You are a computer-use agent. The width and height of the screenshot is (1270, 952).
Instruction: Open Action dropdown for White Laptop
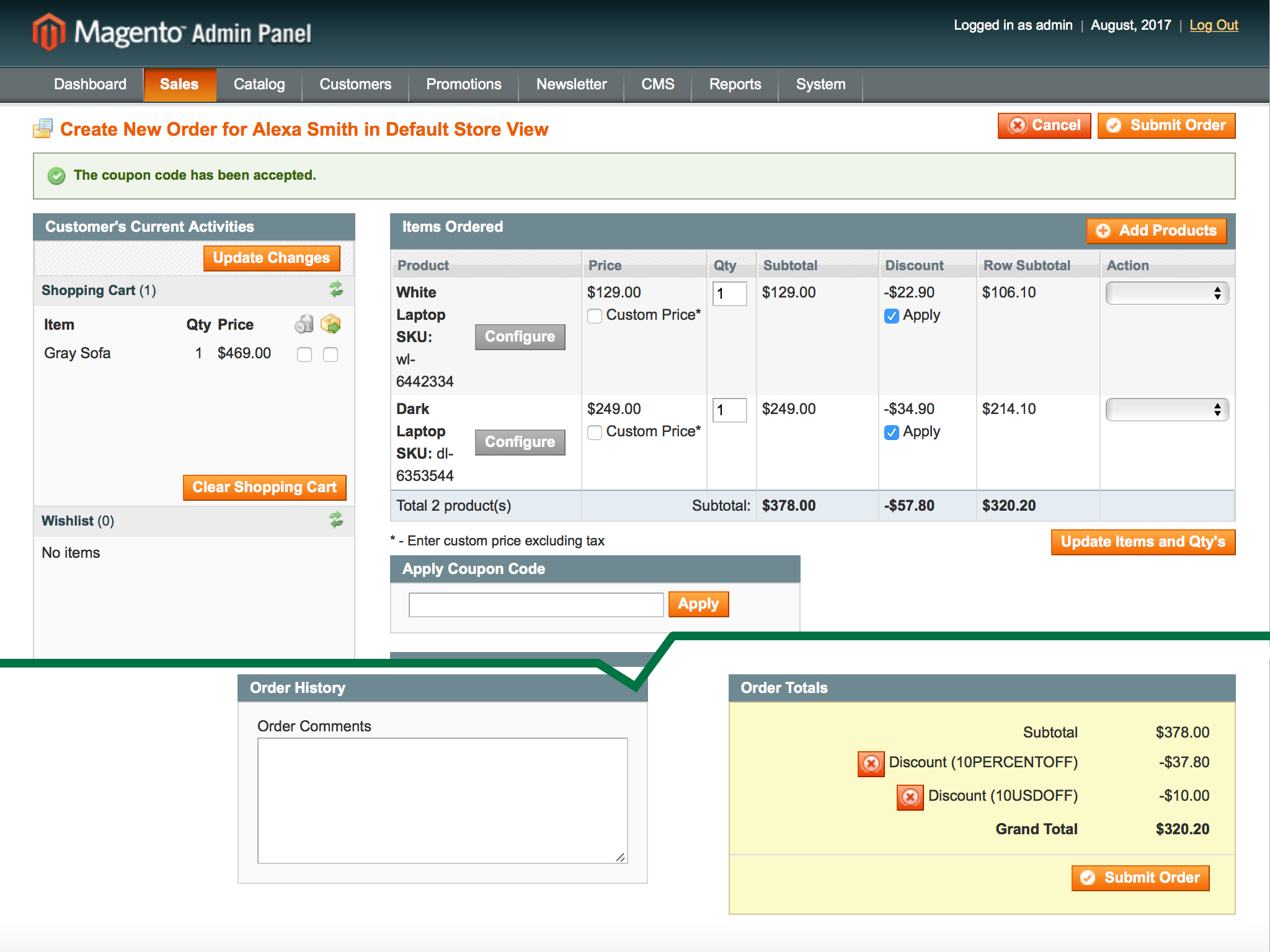[x=1166, y=293]
